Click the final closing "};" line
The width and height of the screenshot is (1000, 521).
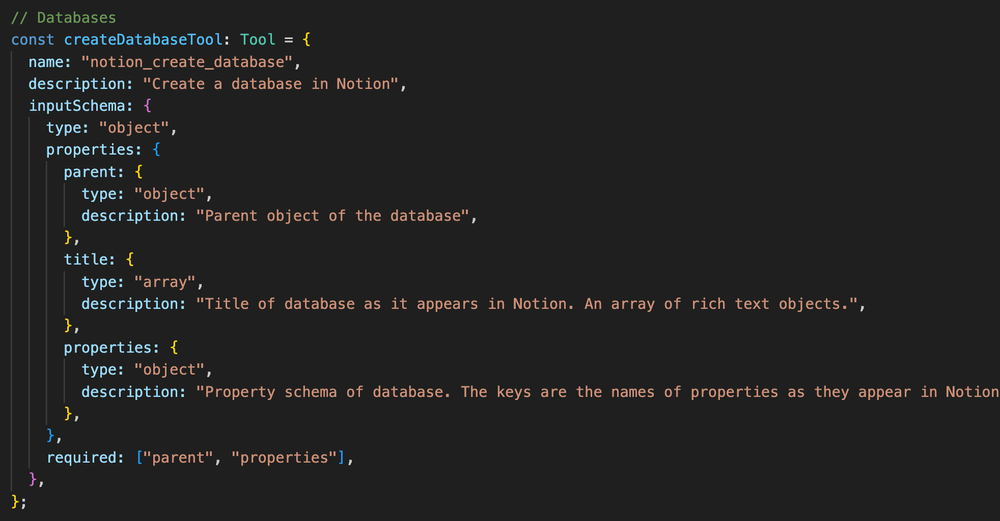click(x=18, y=501)
